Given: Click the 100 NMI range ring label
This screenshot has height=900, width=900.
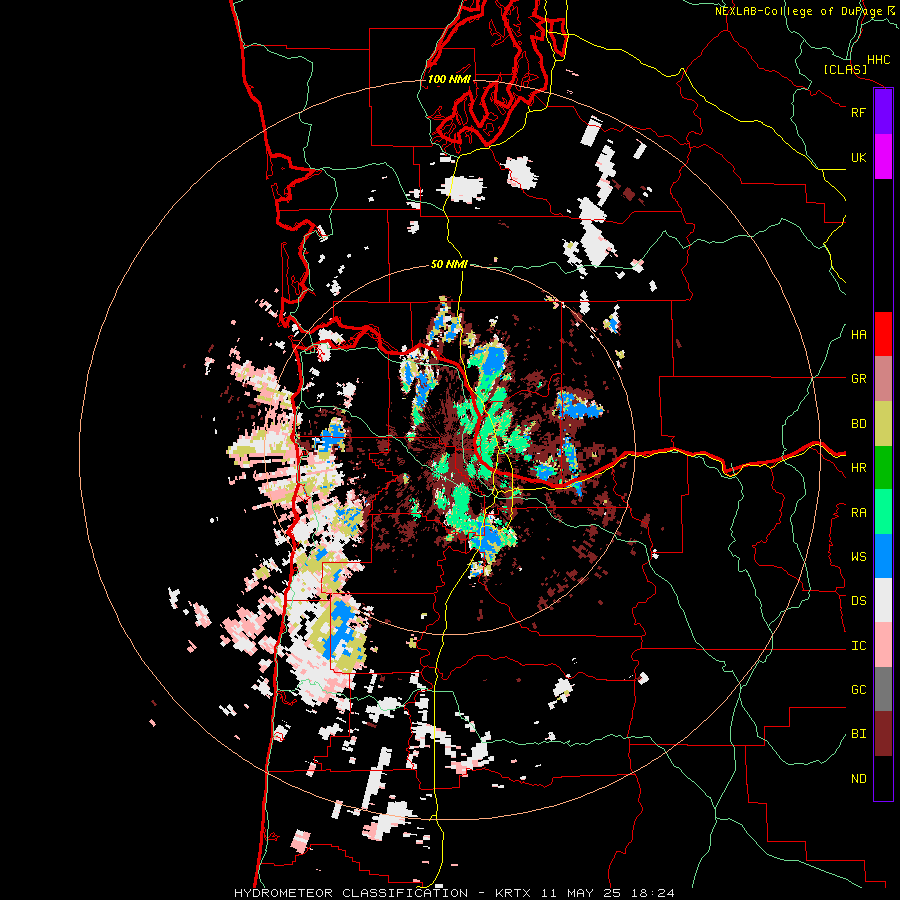Looking at the screenshot, I should (x=449, y=79).
